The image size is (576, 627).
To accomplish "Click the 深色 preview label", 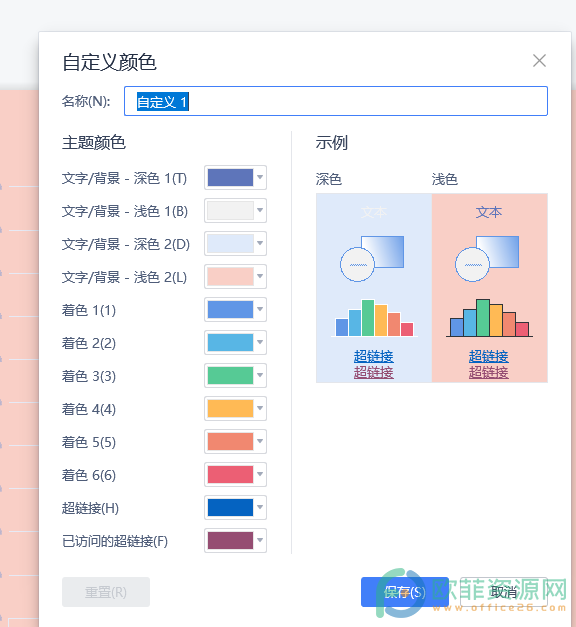I will click(329, 179).
